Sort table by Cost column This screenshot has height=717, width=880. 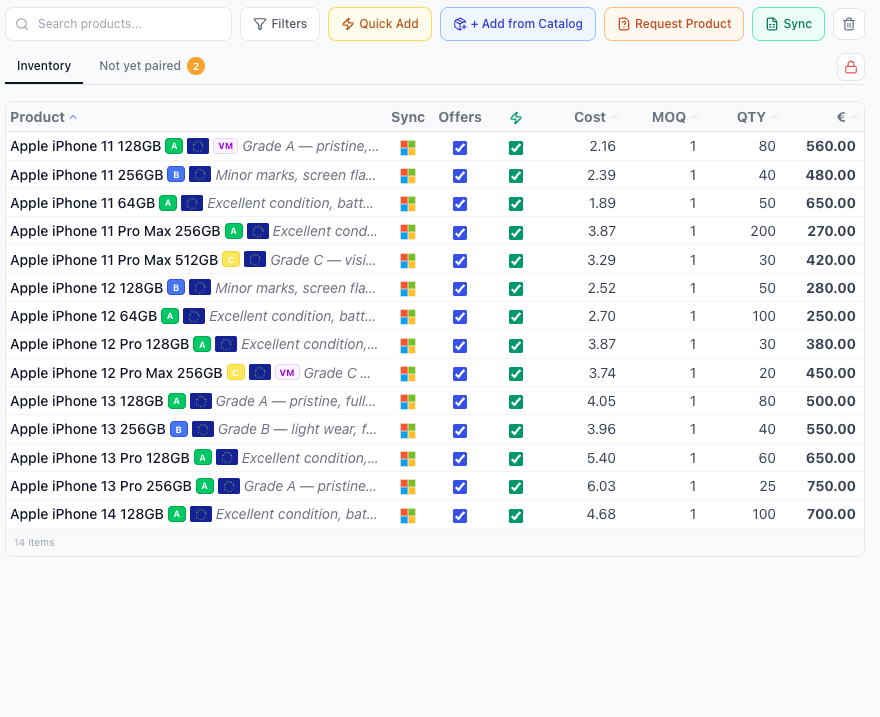(x=595, y=117)
